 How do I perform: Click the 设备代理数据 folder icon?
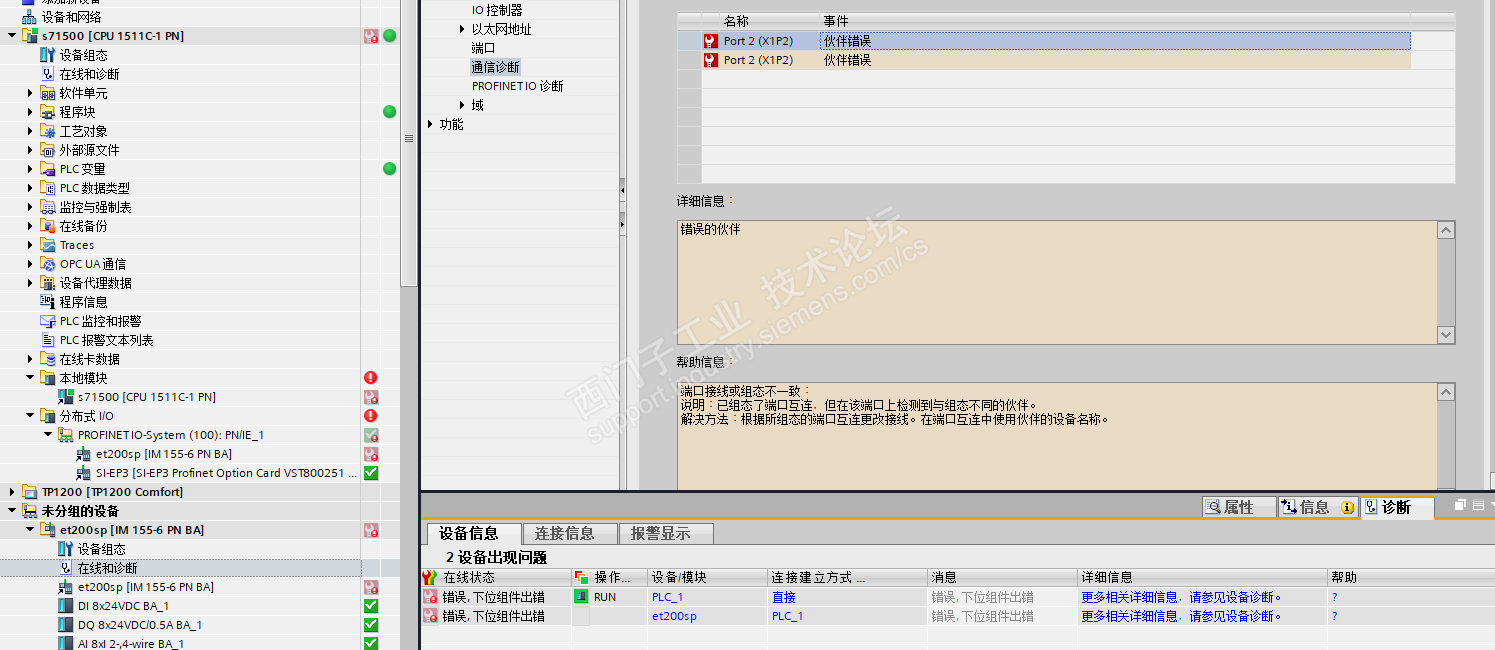click(x=48, y=283)
